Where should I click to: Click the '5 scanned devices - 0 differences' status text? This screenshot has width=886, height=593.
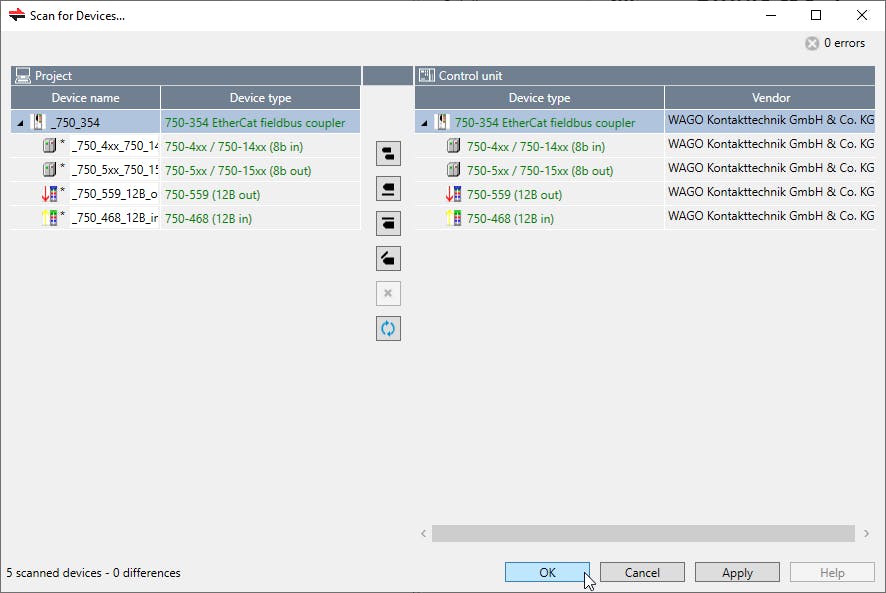point(93,573)
